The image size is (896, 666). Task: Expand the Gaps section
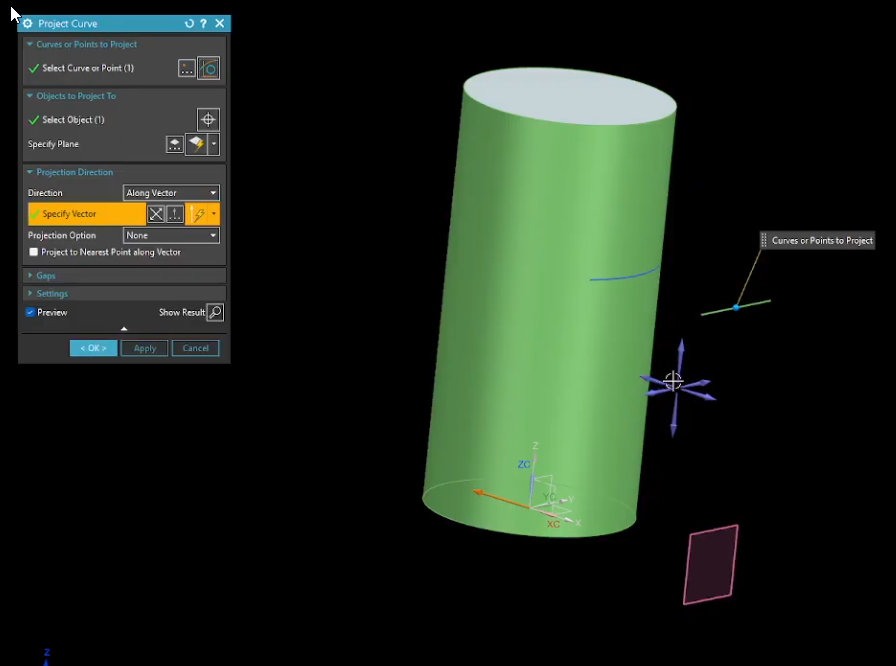(x=30, y=275)
